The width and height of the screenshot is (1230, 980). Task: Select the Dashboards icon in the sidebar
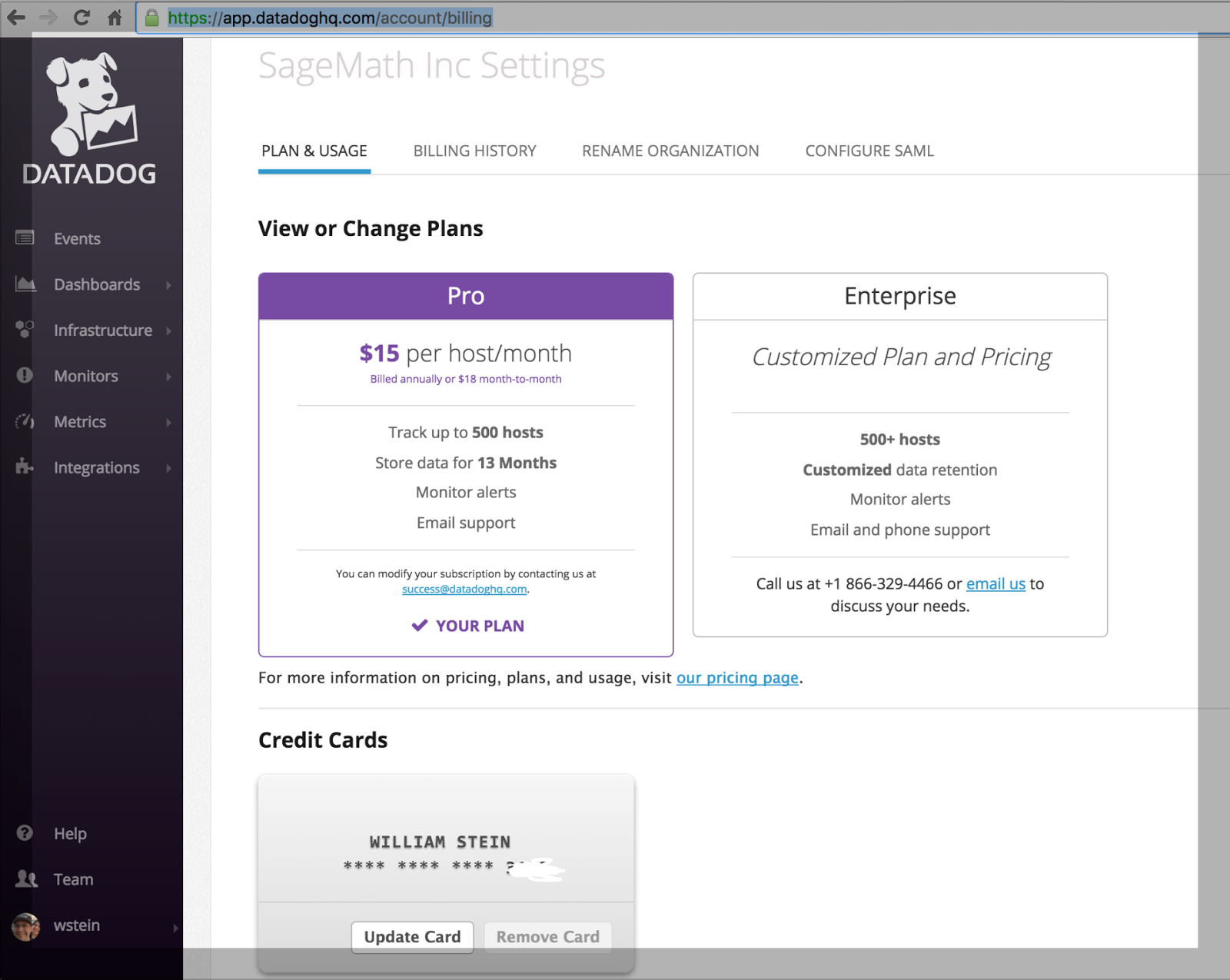pos(25,284)
